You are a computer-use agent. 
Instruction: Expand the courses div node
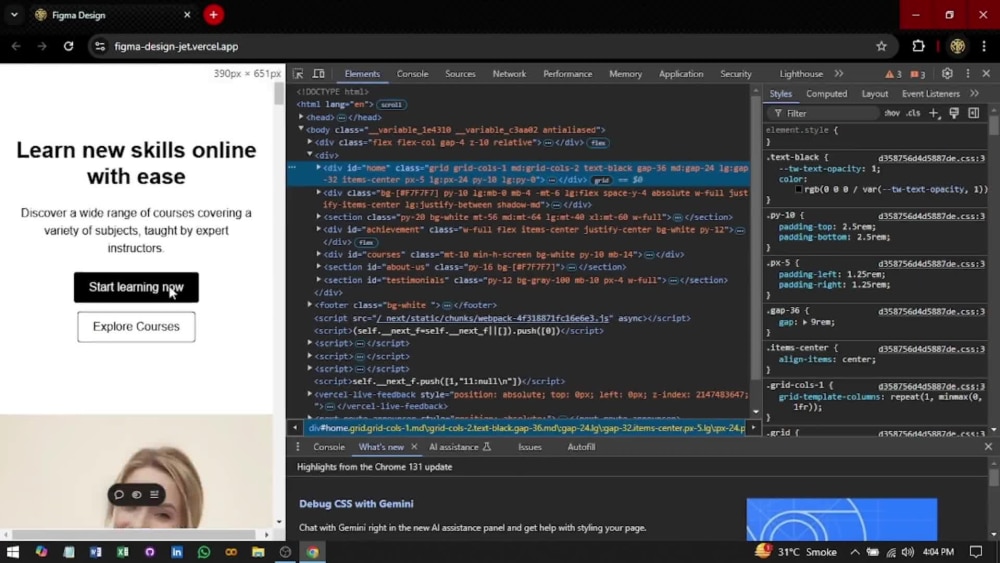click(x=318, y=254)
